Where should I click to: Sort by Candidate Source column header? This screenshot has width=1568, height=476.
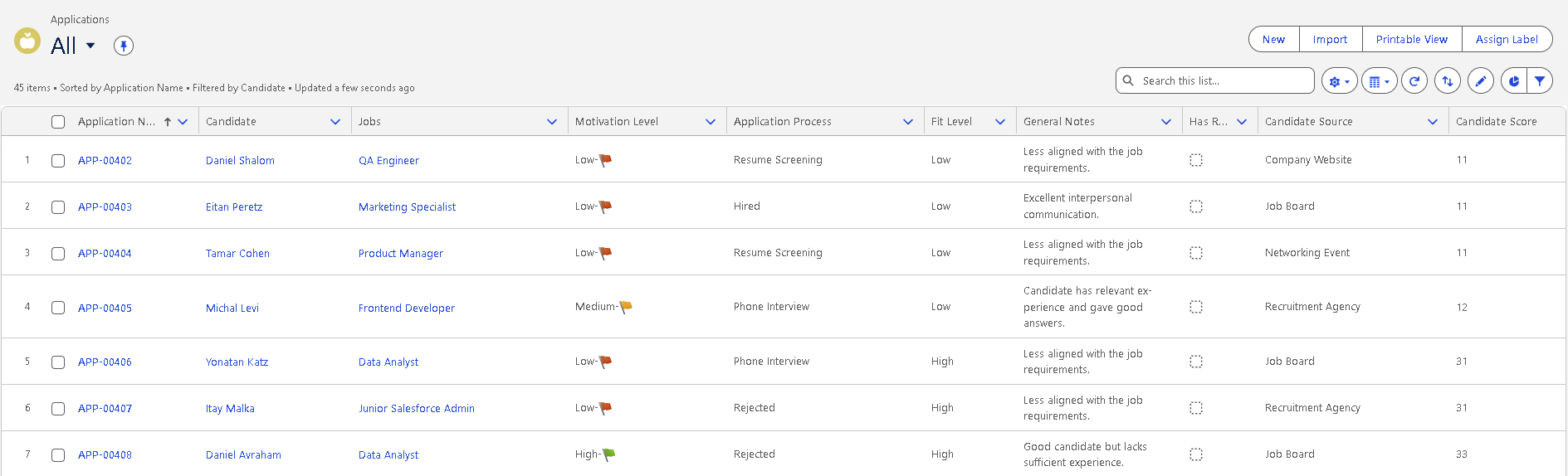click(1308, 122)
